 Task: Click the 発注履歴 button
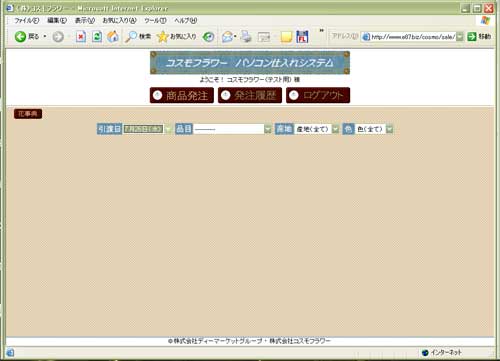pos(250,95)
